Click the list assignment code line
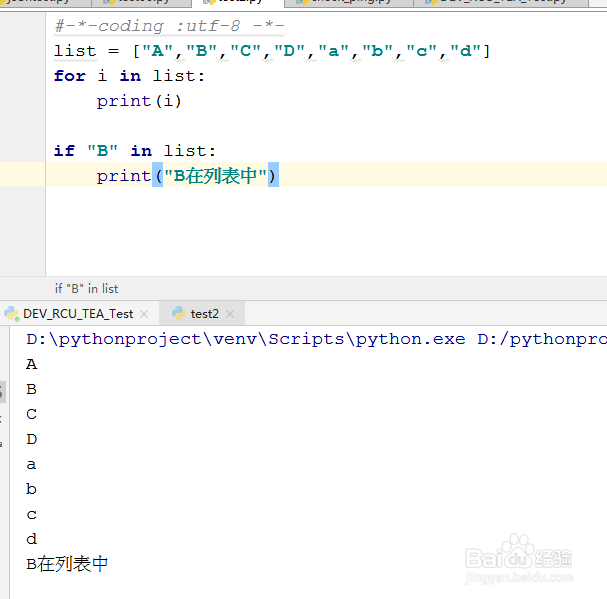The height and width of the screenshot is (599, 607). (x=272, y=51)
